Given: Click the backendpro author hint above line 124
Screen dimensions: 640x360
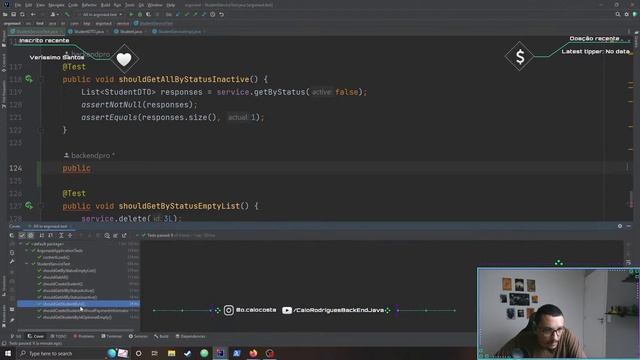Looking at the screenshot, I should click(x=89, y=156).
